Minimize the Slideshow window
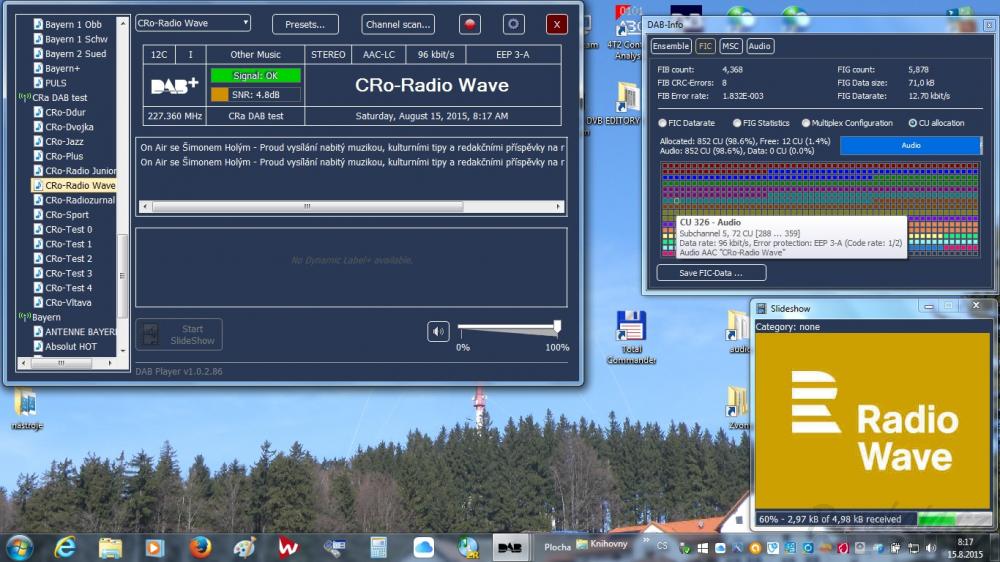 tap(929, 307)
